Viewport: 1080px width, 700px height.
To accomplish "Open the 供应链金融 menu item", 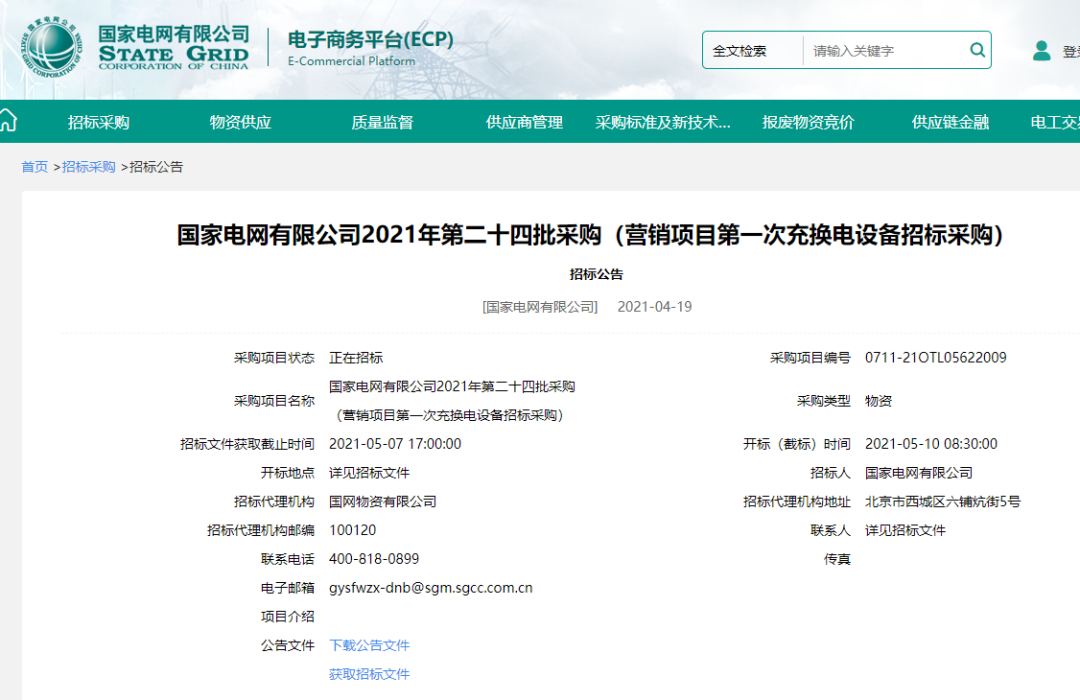I will pos(950,122).
